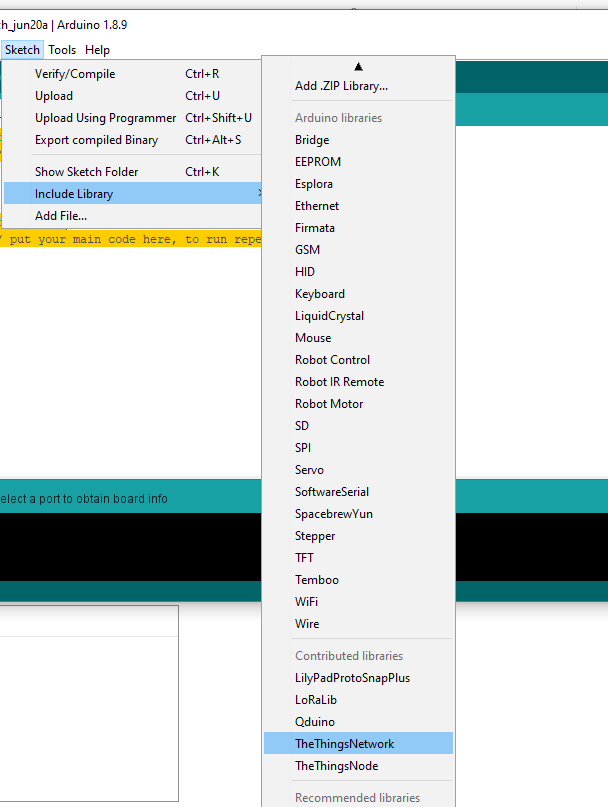
Task: Click Add File... menu entry
Action: coord(133,216)
